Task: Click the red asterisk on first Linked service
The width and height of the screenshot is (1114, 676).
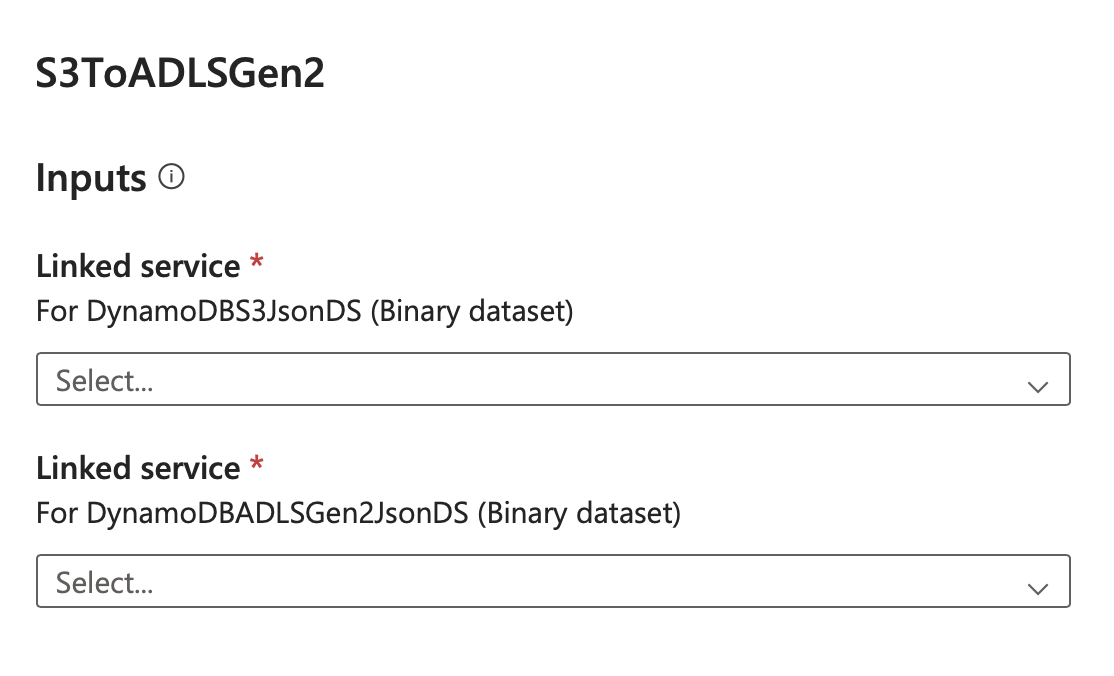Action: point(257,263)
